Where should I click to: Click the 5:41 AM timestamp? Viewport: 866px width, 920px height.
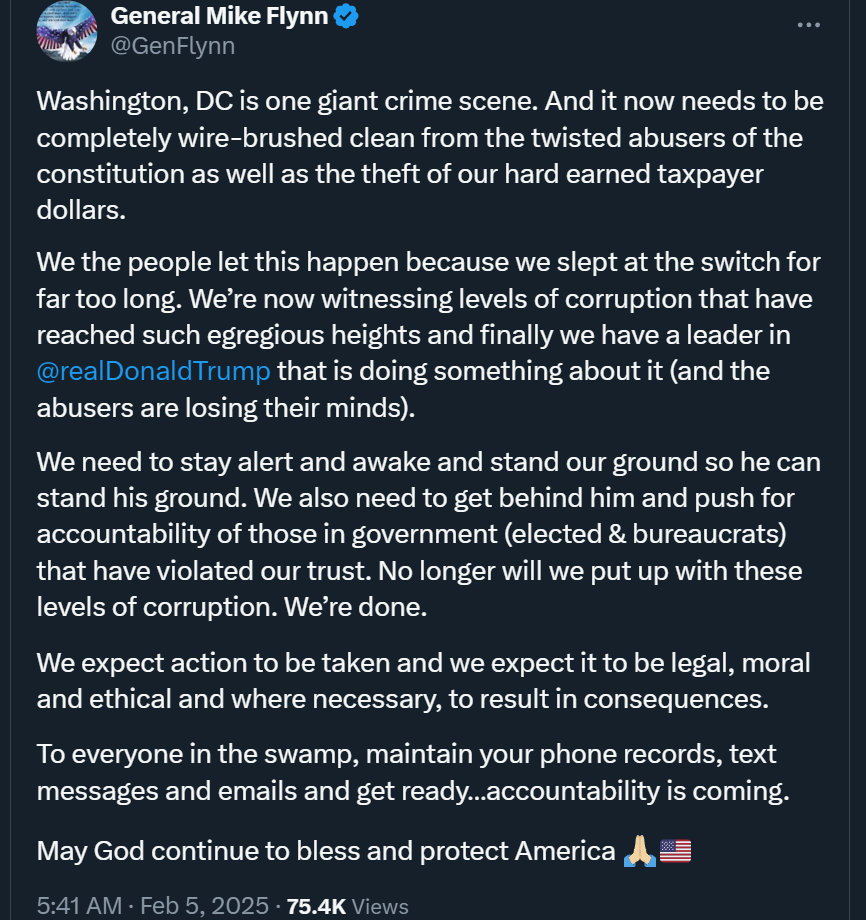79,905
